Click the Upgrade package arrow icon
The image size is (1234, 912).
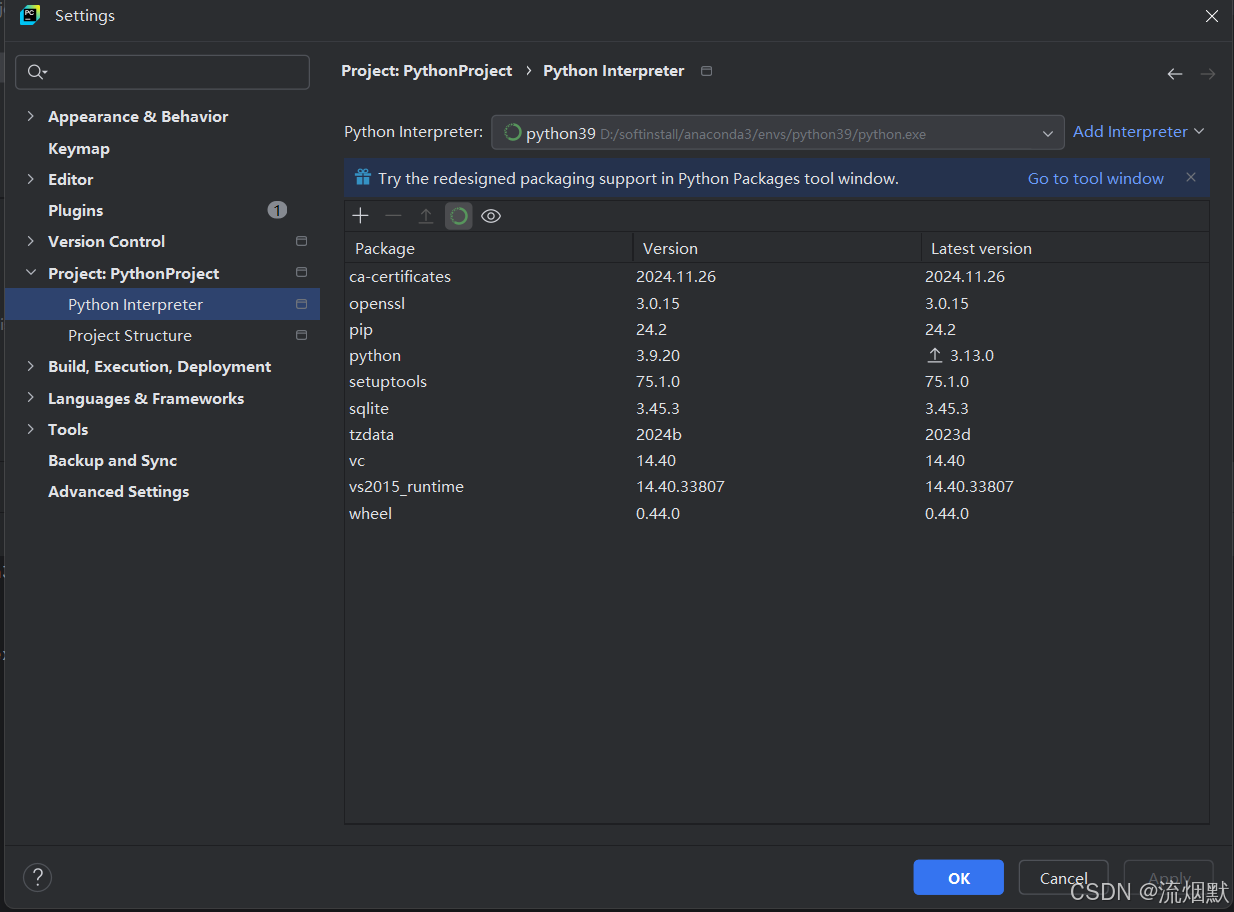pos(426,216)
